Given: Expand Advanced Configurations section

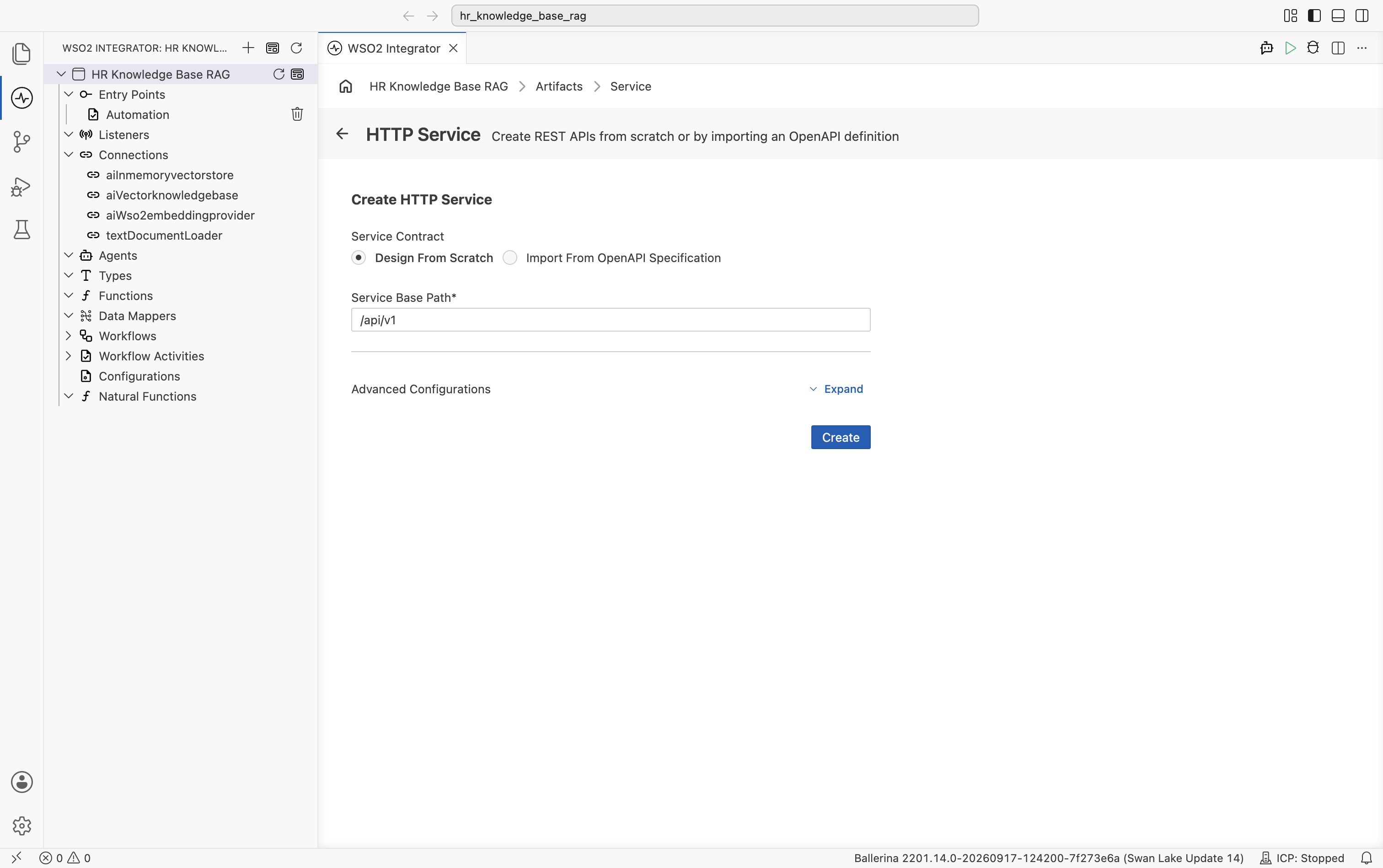Looking at the screenshot, I should 836,389.
